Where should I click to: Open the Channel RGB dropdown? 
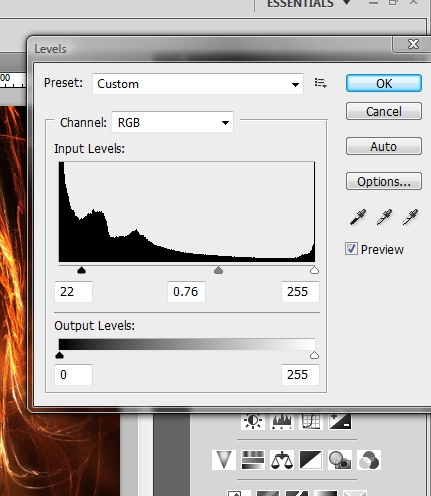click(x=172, y=122)
